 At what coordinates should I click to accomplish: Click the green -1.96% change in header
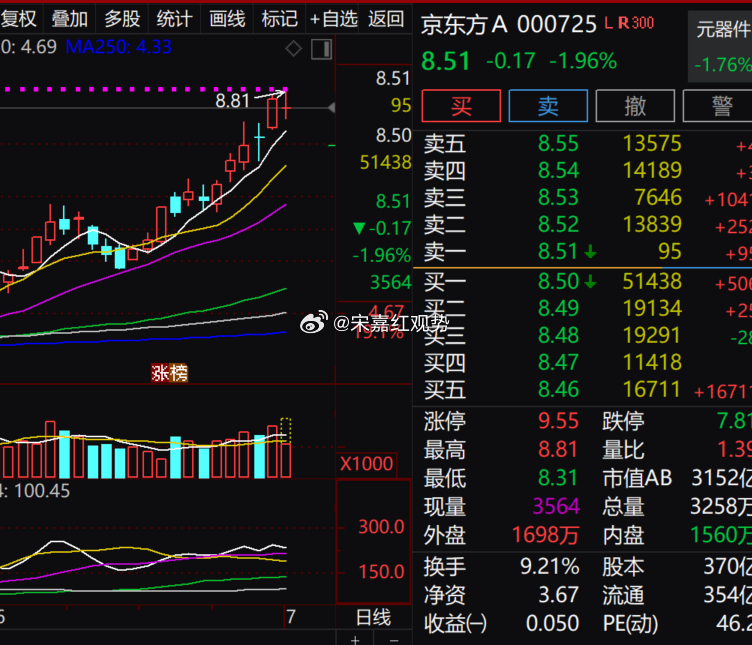pos(583,61)
